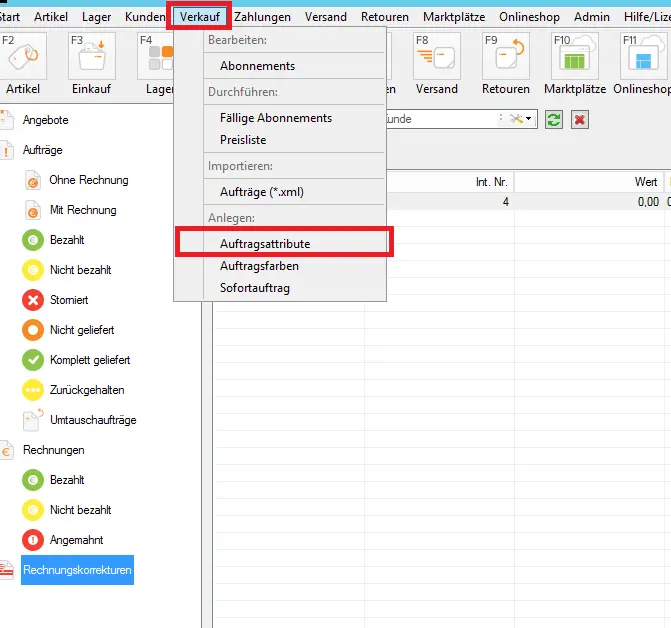Viewport: 671px width, 628px height.
Task: Click the green refresh icon button
Action: [x=554, y=119]
